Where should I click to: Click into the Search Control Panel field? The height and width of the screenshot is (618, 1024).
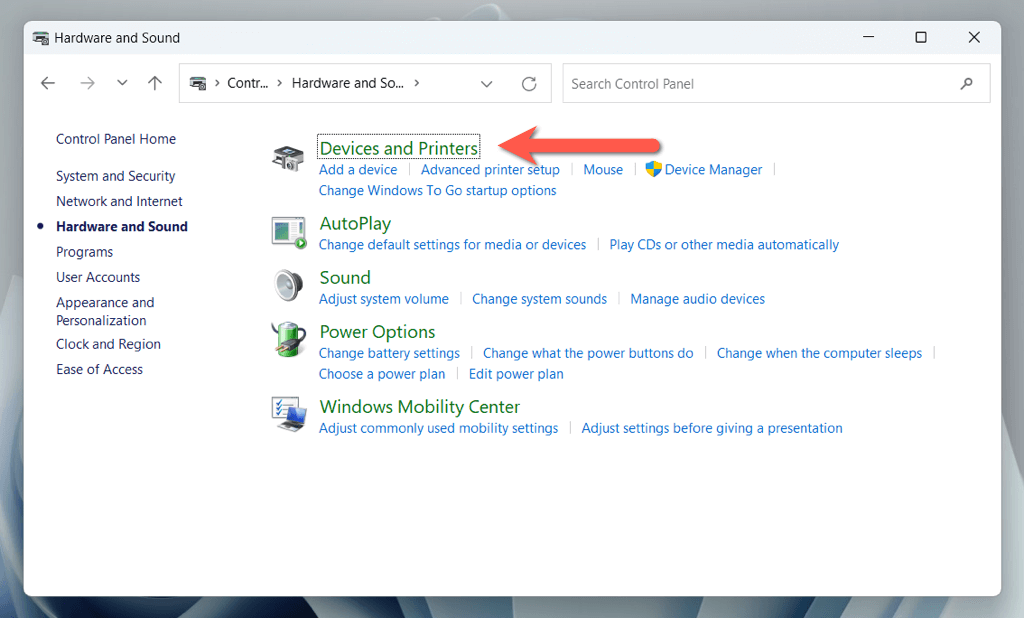tap(760, 84)
